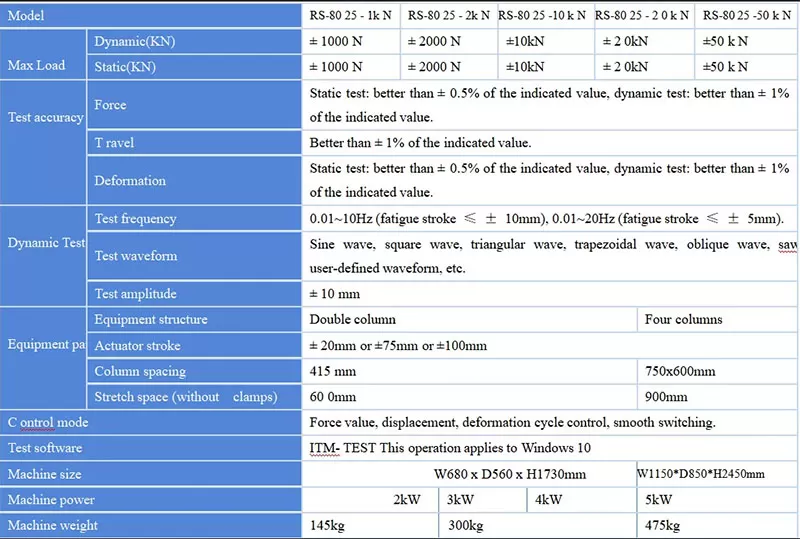Select "± 2 0kN" in the Static row

pyautogui.click(x=625, y=67)
